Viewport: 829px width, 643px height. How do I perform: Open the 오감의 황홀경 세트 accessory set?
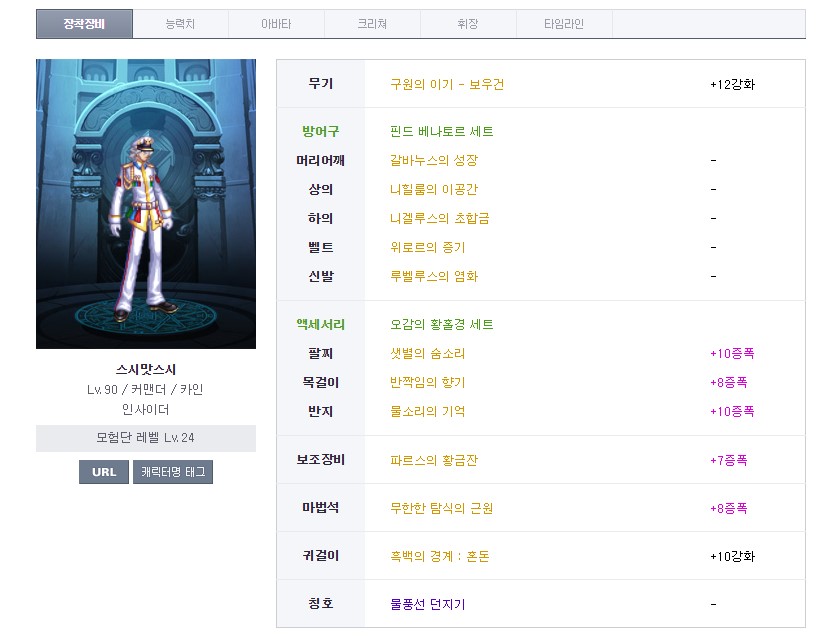click(x=442, y=325)
